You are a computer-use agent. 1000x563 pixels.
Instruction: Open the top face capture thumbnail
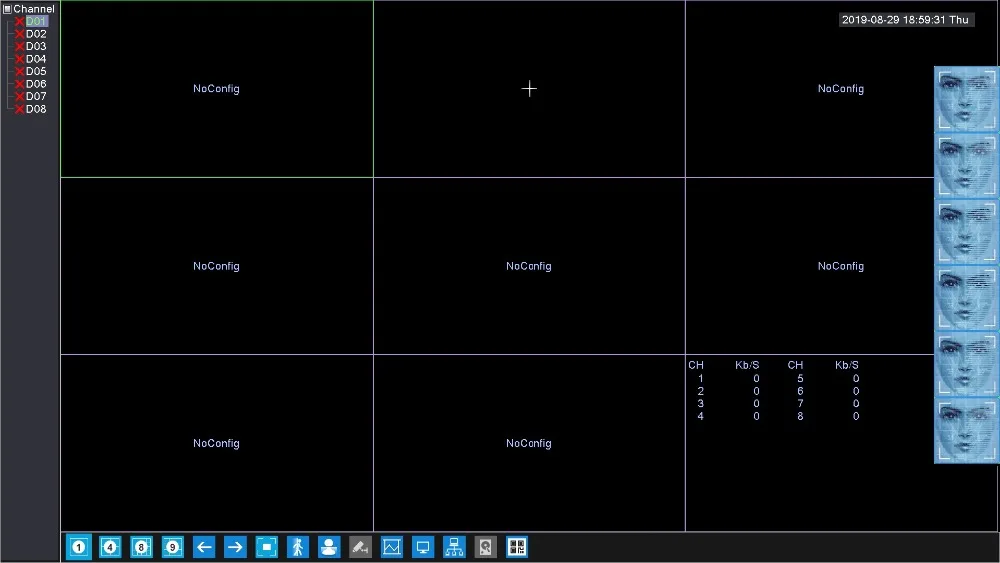(x=966, y=99)
